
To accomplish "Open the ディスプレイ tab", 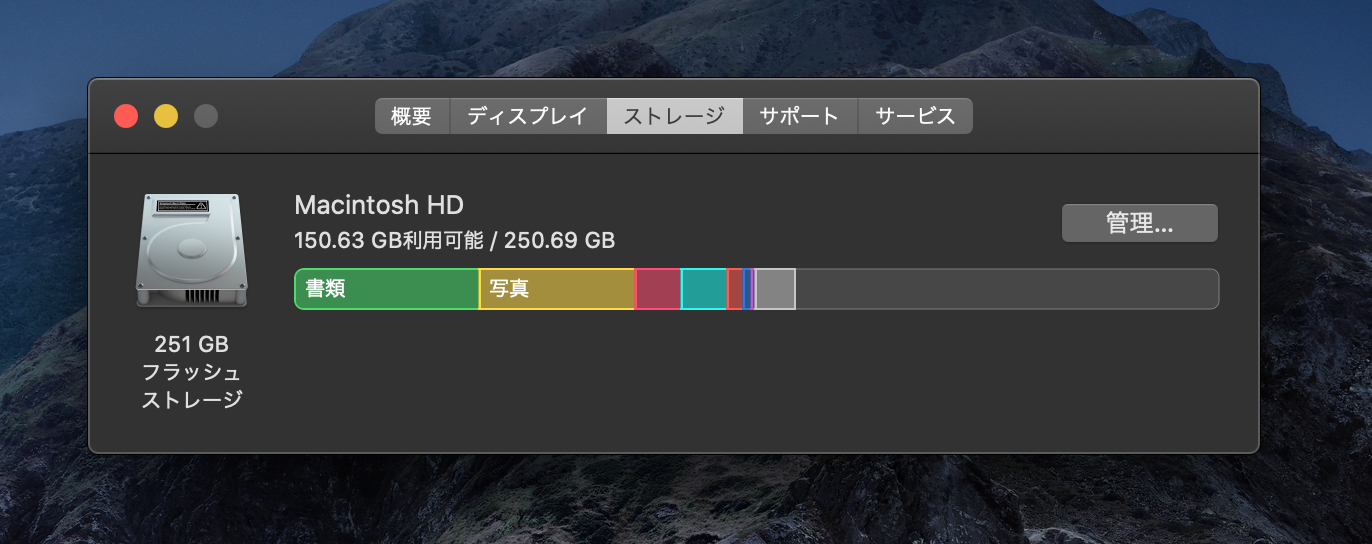I will [527, 116].
